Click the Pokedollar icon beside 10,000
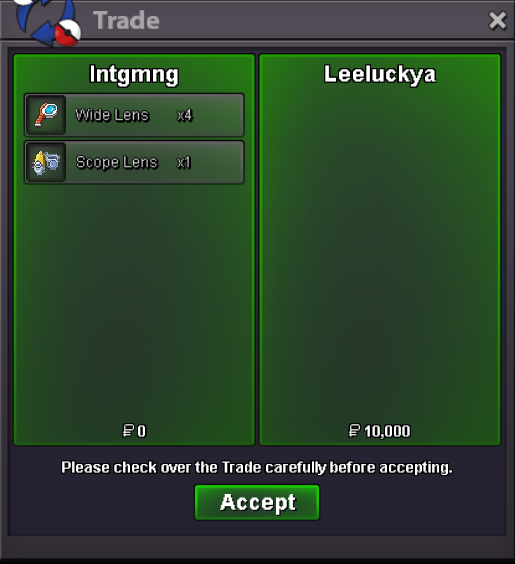 (x=354, y=431)
